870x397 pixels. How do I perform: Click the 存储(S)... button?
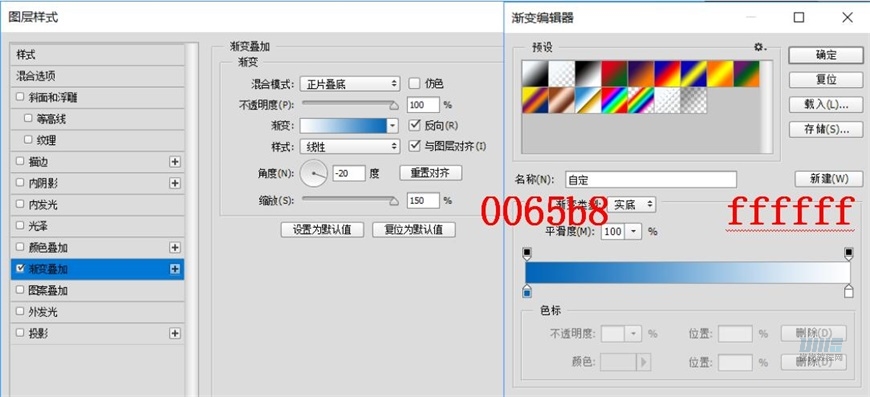pyautogui.click(x=826, y=129)
